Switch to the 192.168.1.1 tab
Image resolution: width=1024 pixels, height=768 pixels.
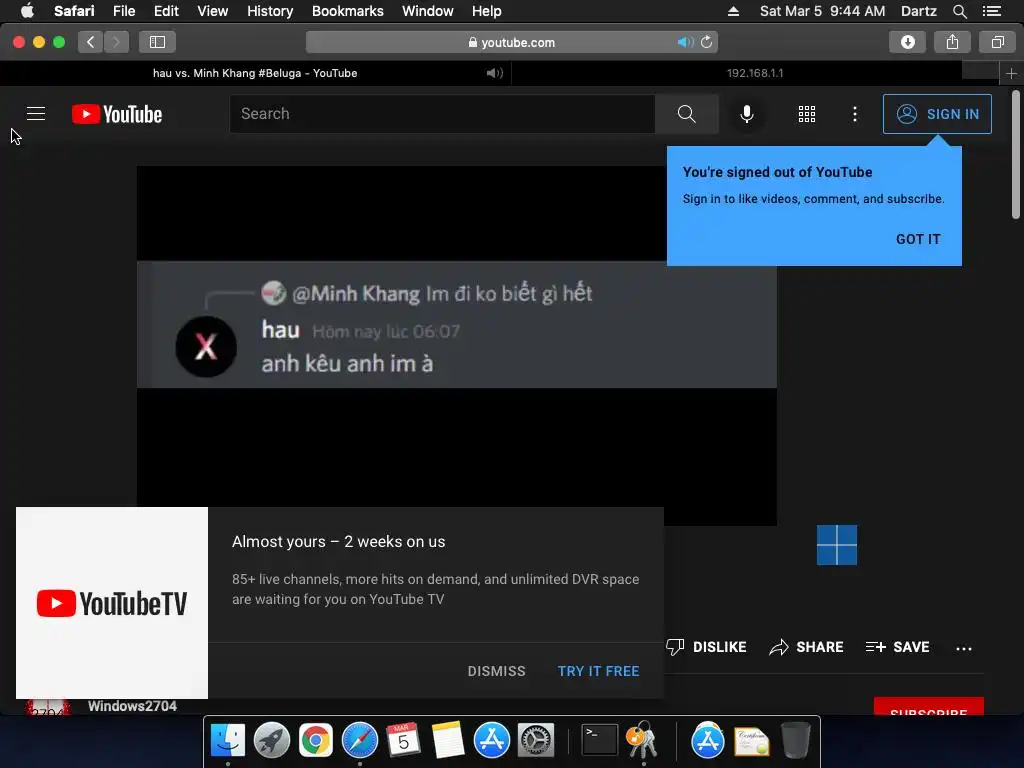click(755, 73)
